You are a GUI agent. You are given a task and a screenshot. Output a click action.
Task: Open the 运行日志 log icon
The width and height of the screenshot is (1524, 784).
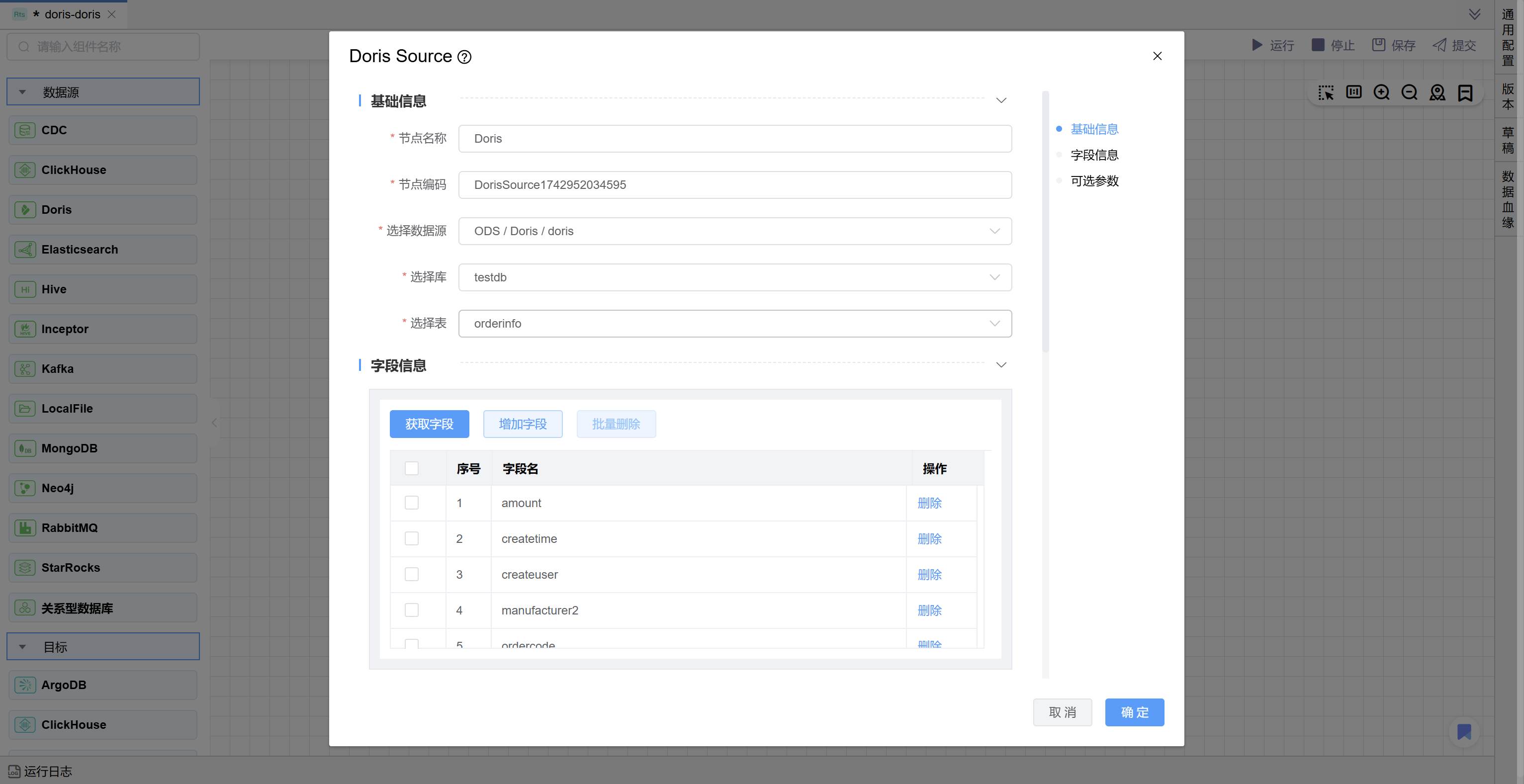[13, 772]
